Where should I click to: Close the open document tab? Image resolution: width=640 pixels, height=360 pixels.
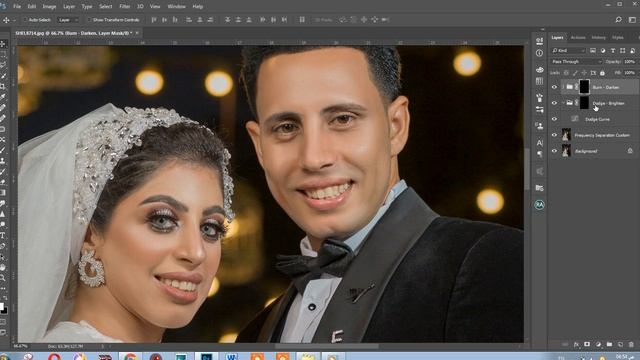(x=137, y=33)
